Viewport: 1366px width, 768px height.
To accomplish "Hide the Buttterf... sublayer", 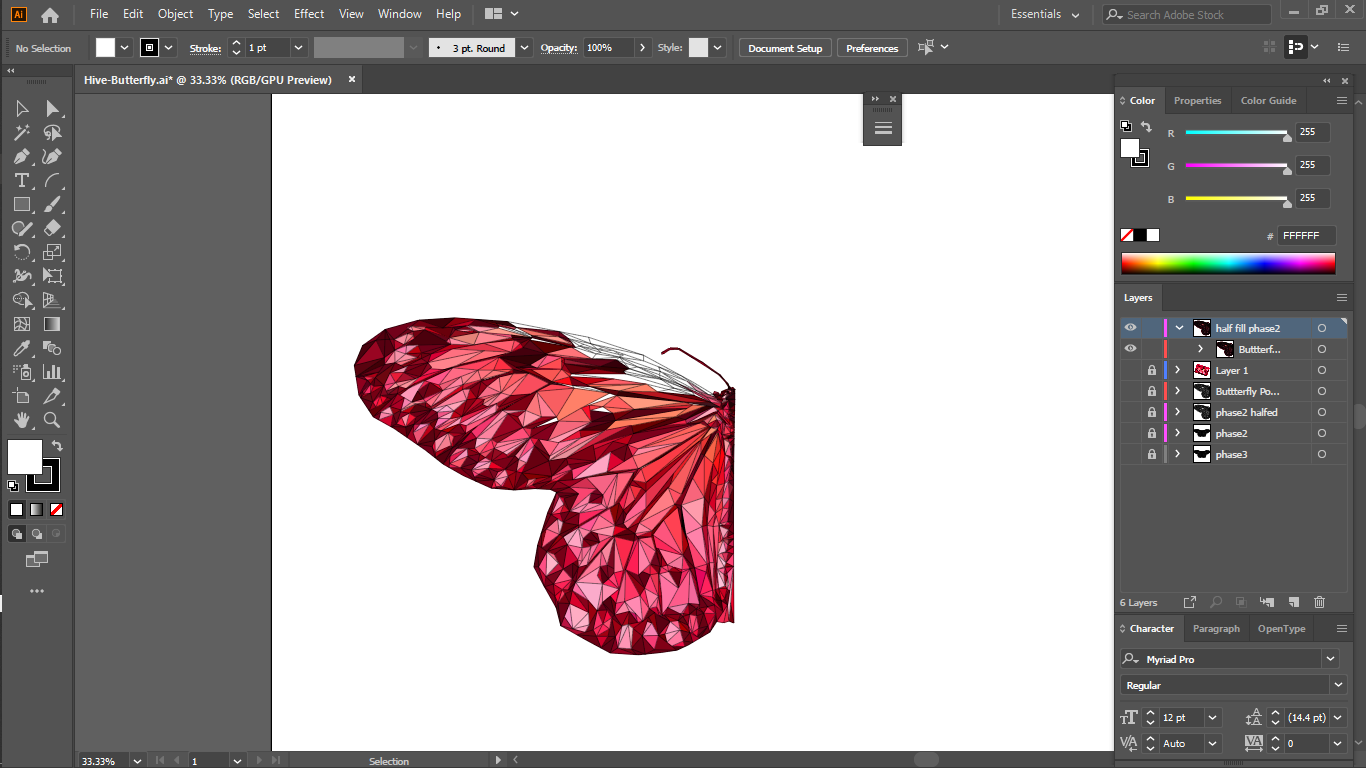I will tap(1130, 349).
